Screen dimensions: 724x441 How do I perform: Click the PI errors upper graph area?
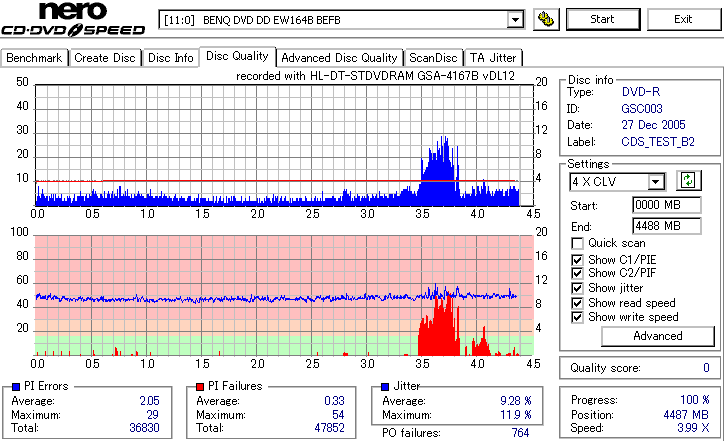click(284, 145)
